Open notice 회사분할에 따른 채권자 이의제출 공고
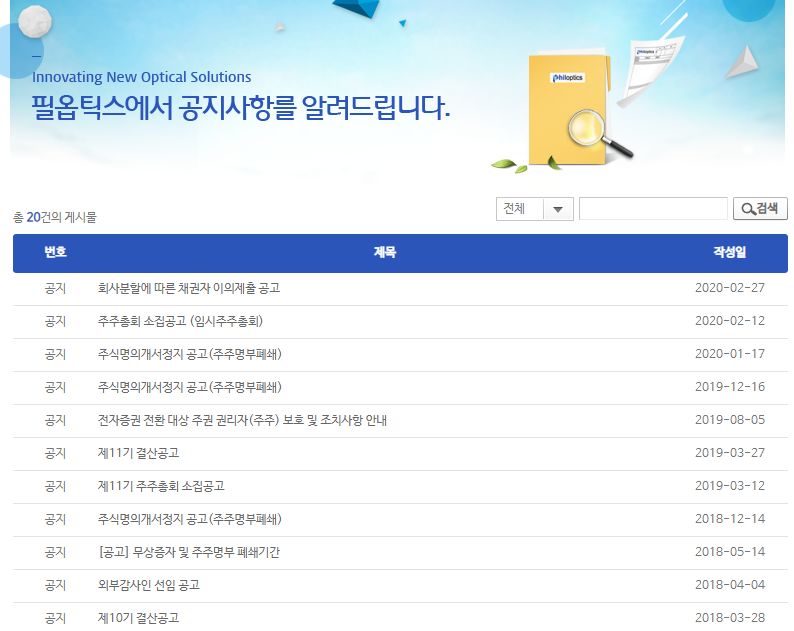Screen dimensions: 794x631 point(189,288)
